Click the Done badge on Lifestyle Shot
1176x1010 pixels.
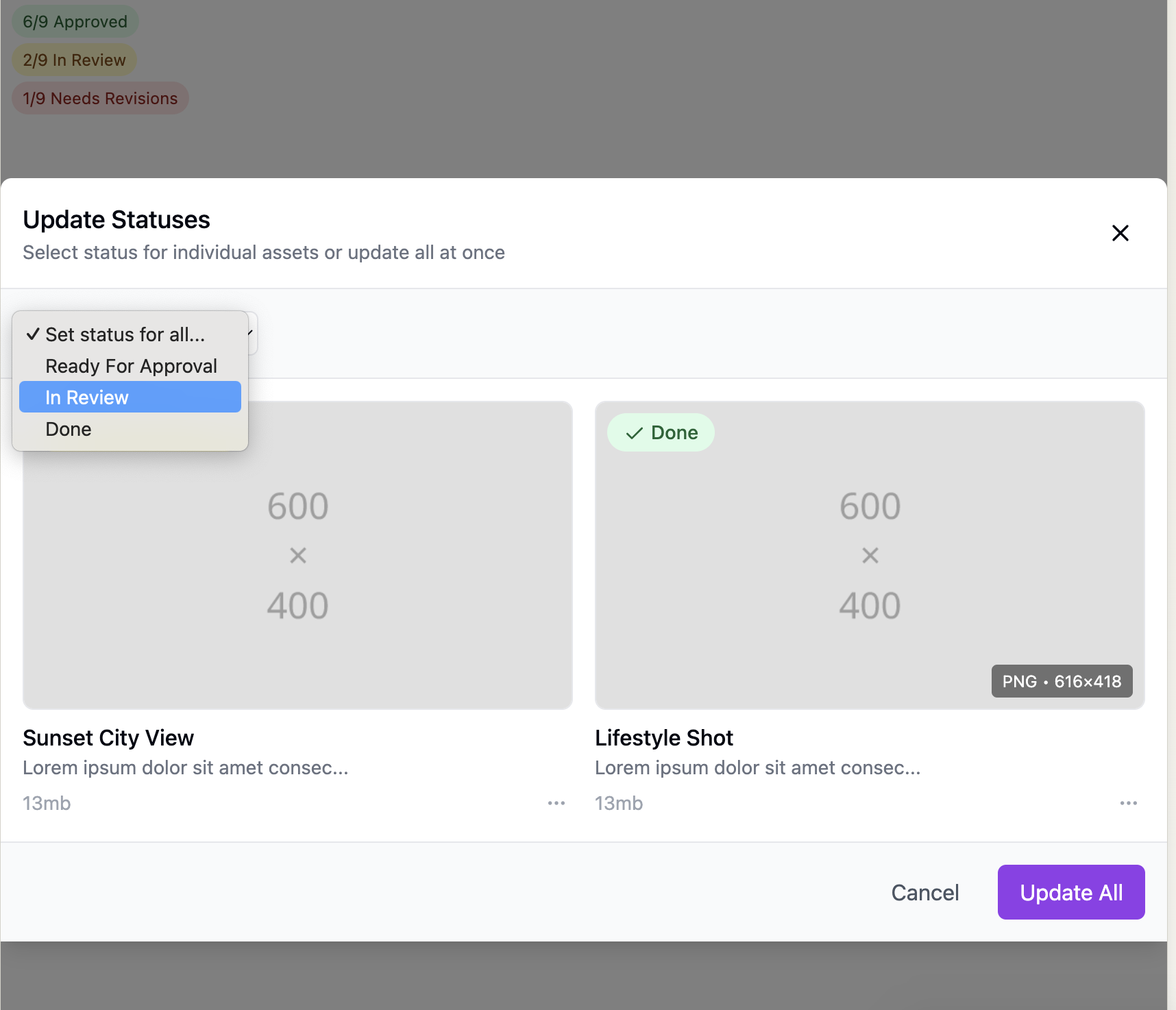[661, 432]
